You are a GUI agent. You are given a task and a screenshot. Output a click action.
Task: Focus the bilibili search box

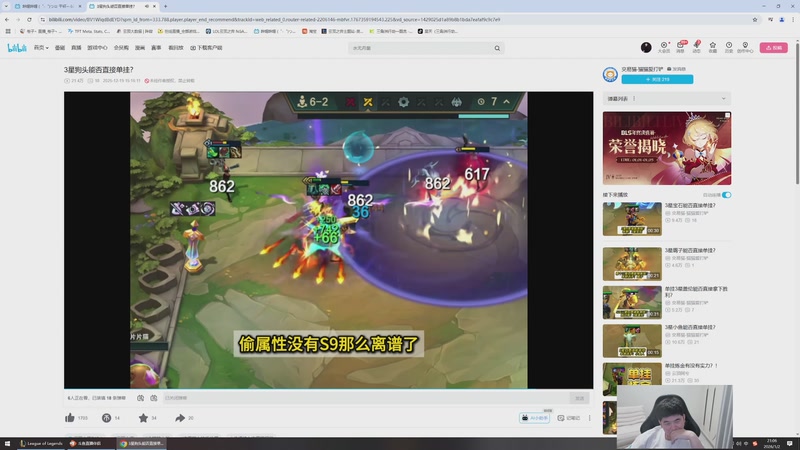(421, 48)
